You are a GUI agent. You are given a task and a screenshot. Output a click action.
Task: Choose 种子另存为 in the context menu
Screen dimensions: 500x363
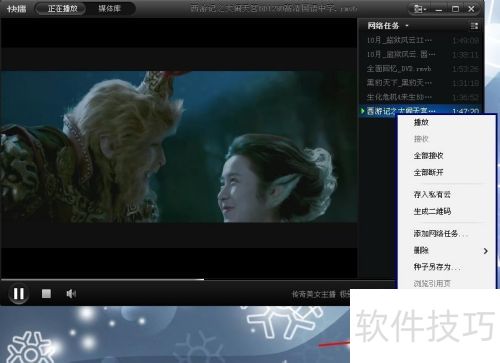click(437, 267)
